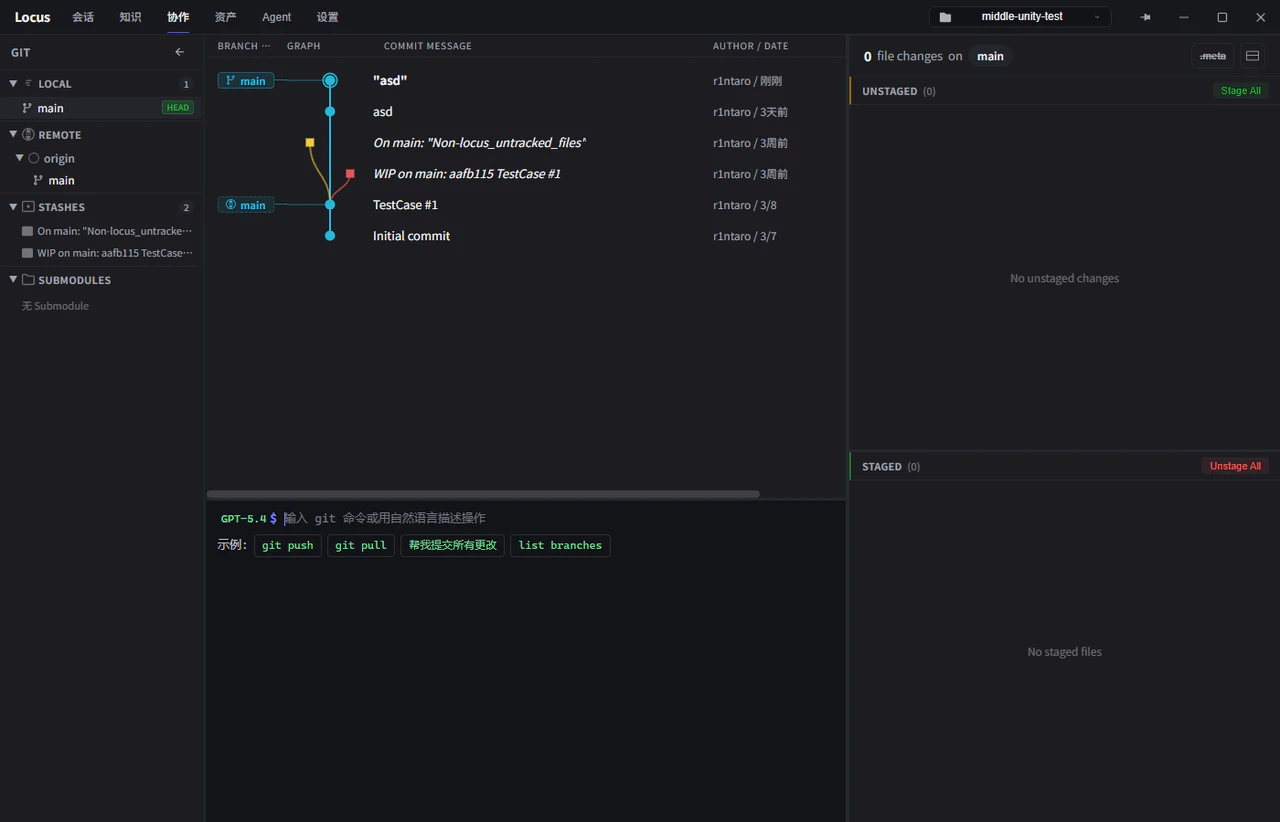Click the stash marker node in the graph
Viewport: 1280px width, 822px height.
click(x=349, y=173)
